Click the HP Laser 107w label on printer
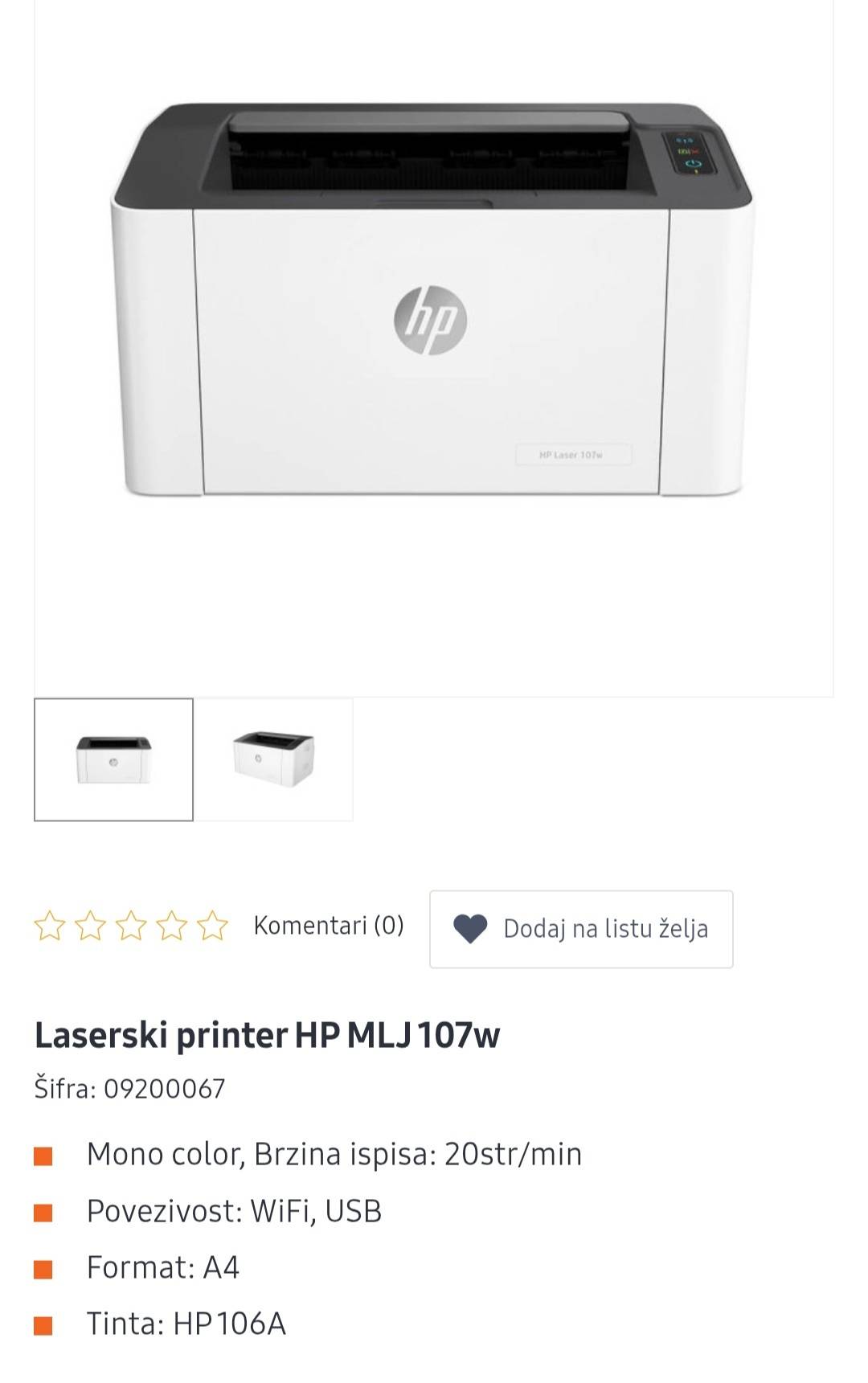Screen dimensions: 868x1383 coord(572,455)
